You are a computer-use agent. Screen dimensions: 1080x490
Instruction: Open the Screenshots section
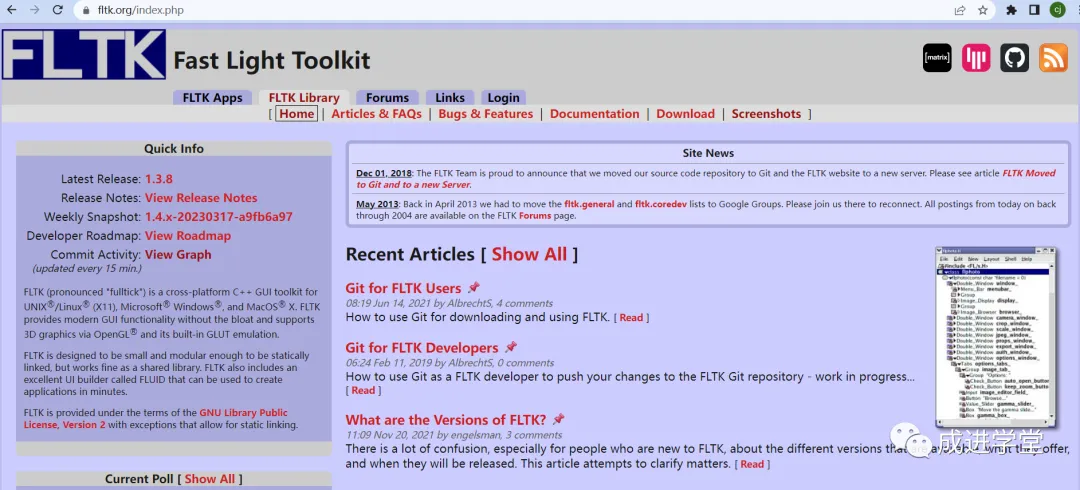766,114
